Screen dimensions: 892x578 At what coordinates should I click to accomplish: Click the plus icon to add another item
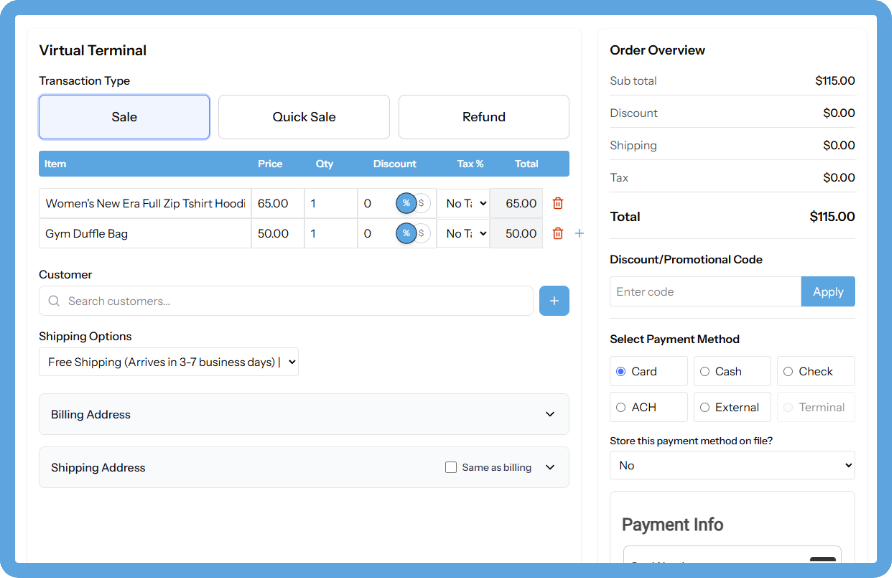pos(578,233)
